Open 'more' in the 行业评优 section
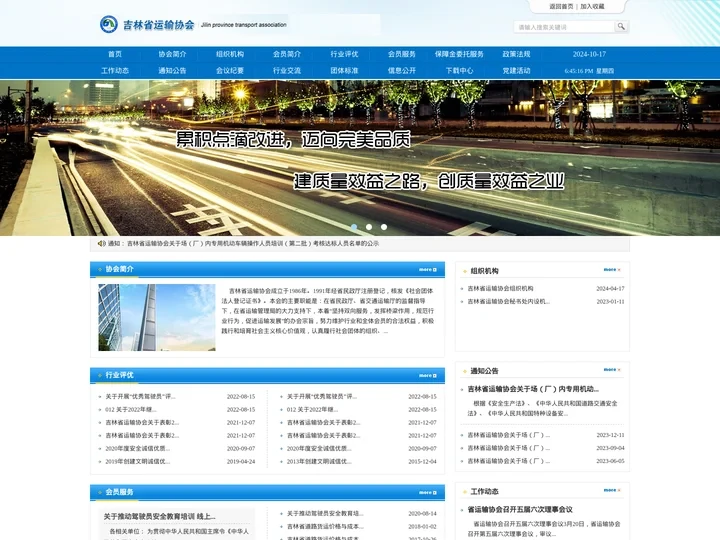 [427, 375]
